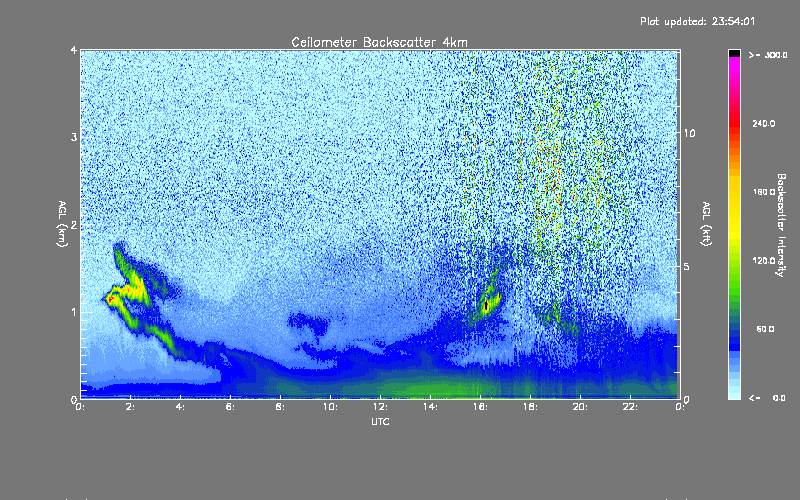
Task: Click the '5' tick on the kft axis
Action: point(687,267)
